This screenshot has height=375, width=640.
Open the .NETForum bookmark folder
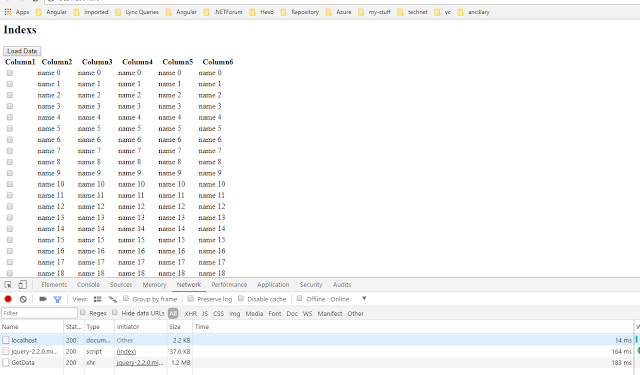[x=181, y=12]
